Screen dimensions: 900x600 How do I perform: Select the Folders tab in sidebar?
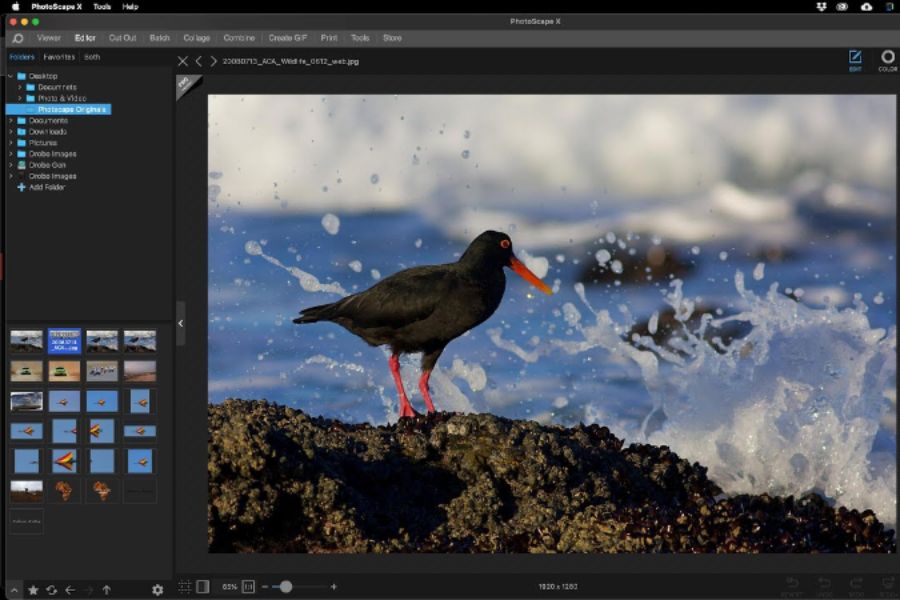click(x=22, y=57)
